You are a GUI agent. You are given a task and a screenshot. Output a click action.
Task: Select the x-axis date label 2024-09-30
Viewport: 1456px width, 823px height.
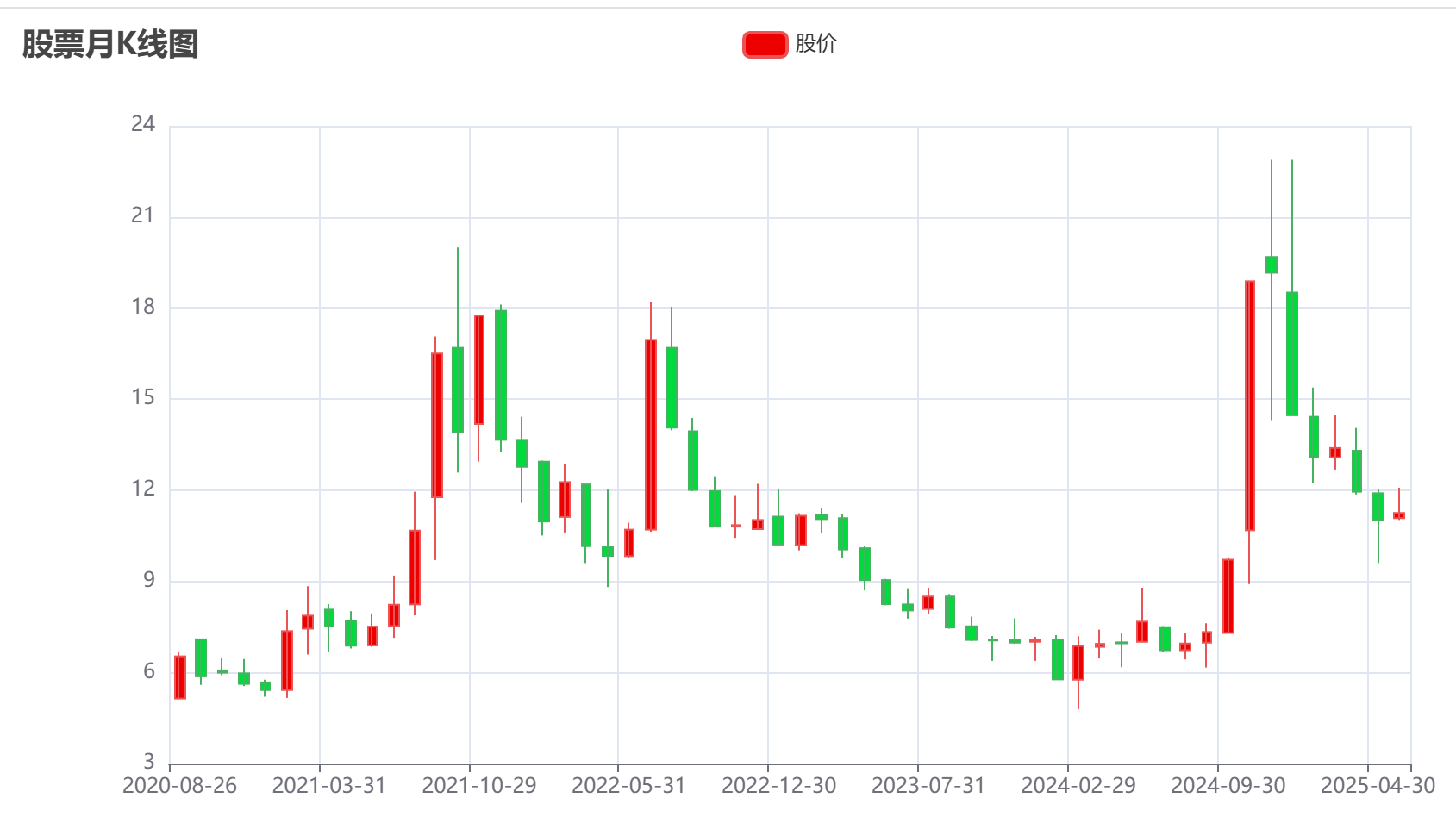point(1228,786)
